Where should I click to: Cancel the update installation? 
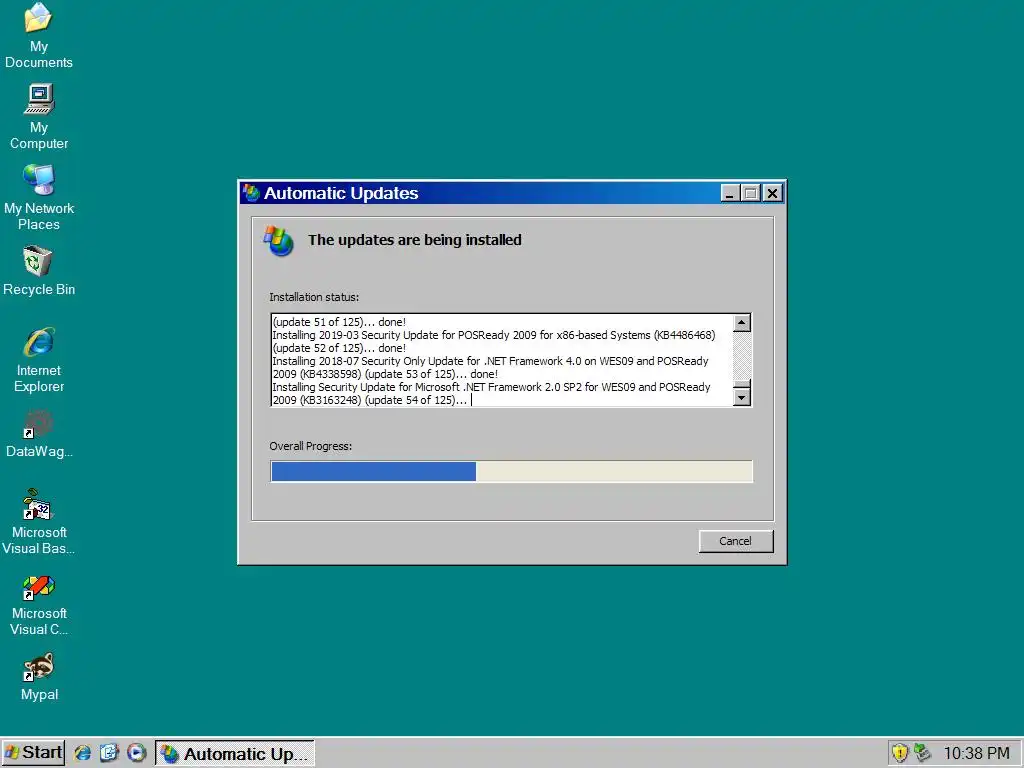click(x=736, y=541)
